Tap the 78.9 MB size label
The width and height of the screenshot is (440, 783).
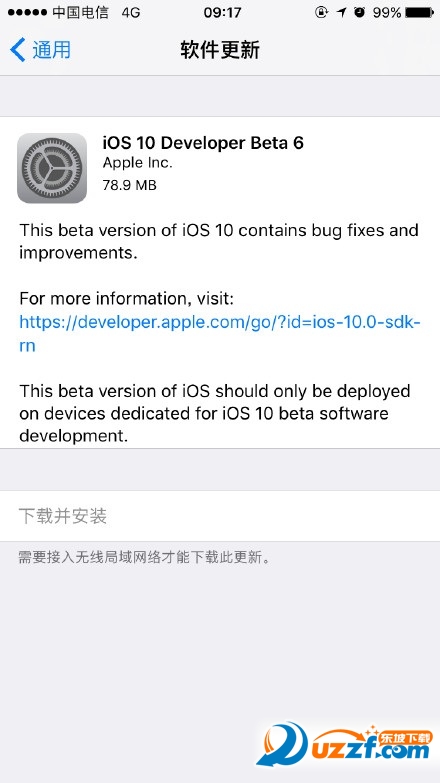[x=130, y=185]
